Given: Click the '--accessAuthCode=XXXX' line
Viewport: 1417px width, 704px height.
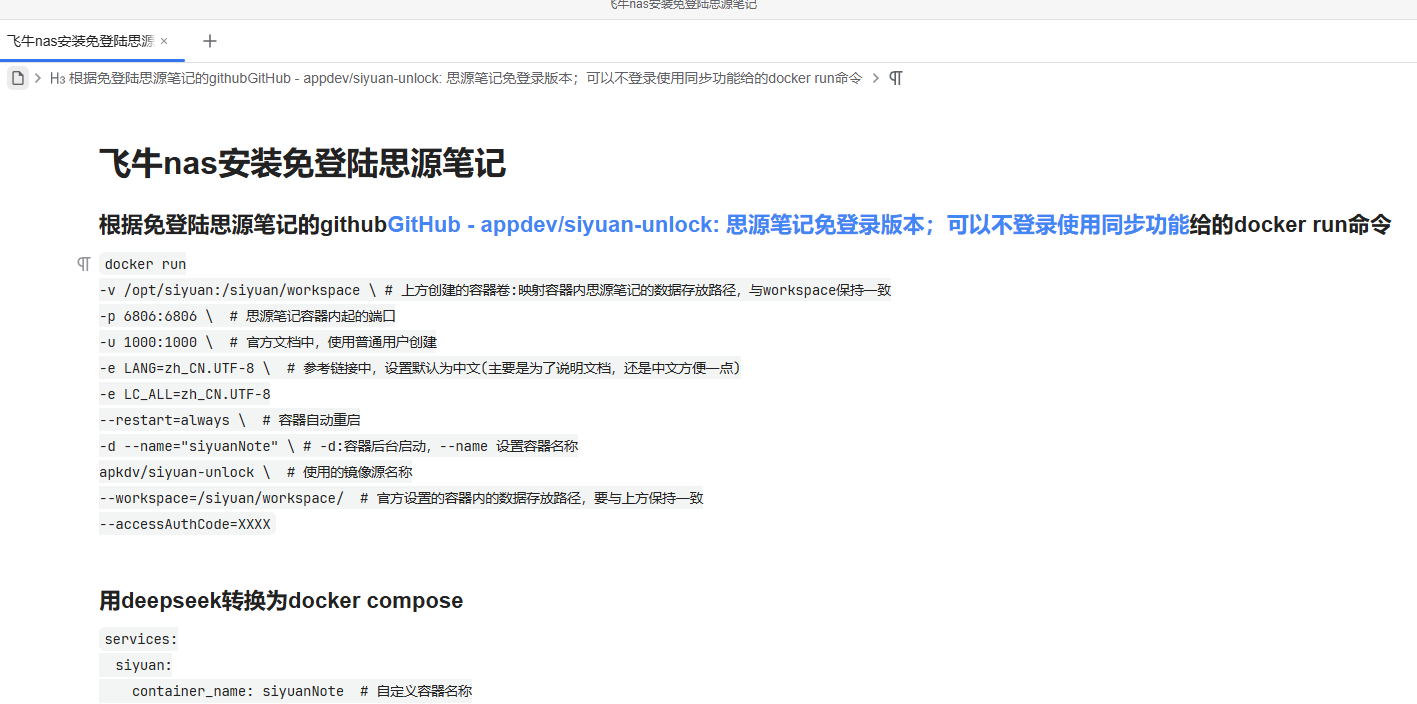Looking at the screenshot, I should (186, 524).
